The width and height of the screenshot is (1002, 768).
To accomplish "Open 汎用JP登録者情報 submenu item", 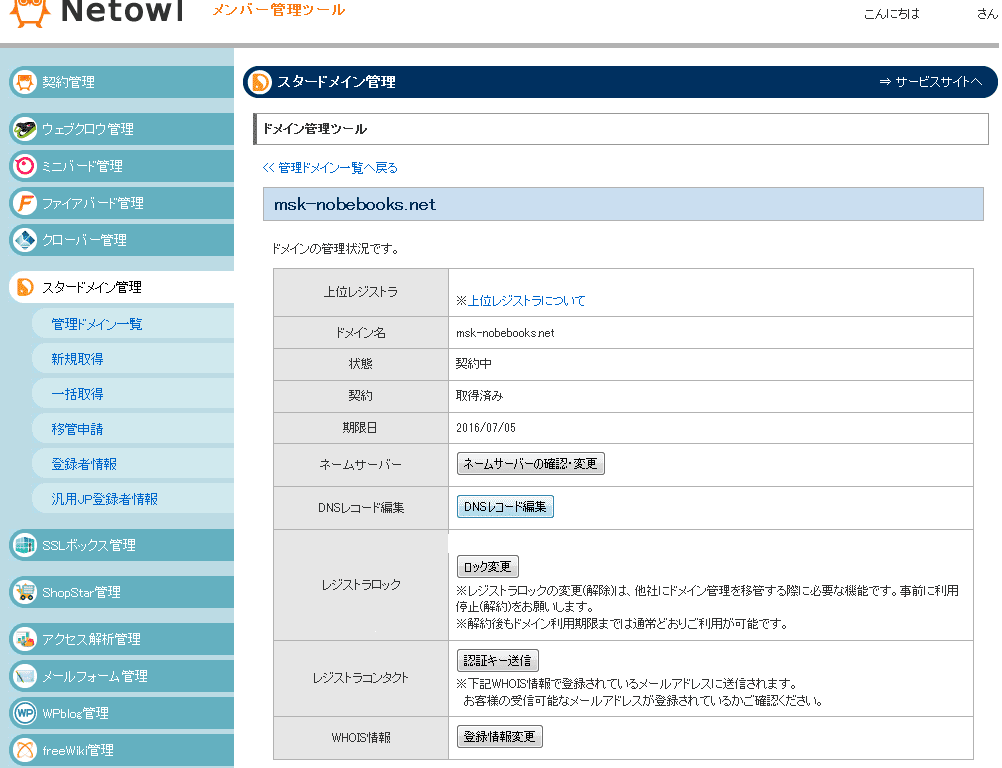I will click(133, 499).
